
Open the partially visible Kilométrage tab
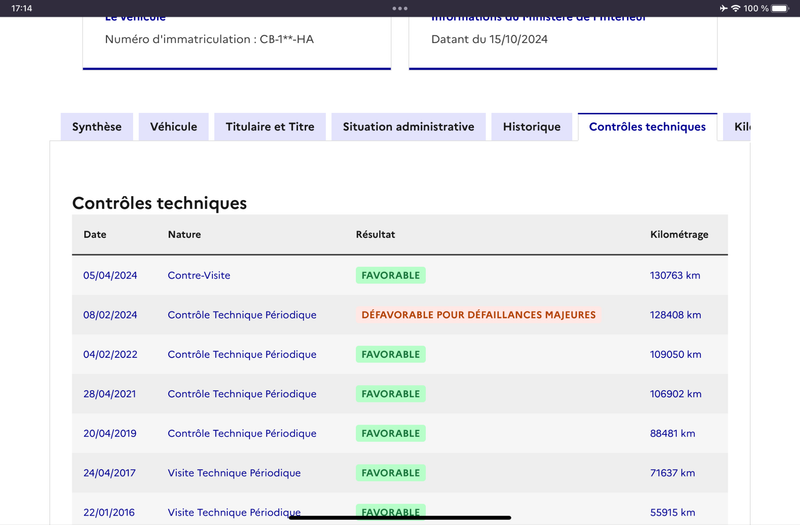point(737,127)
